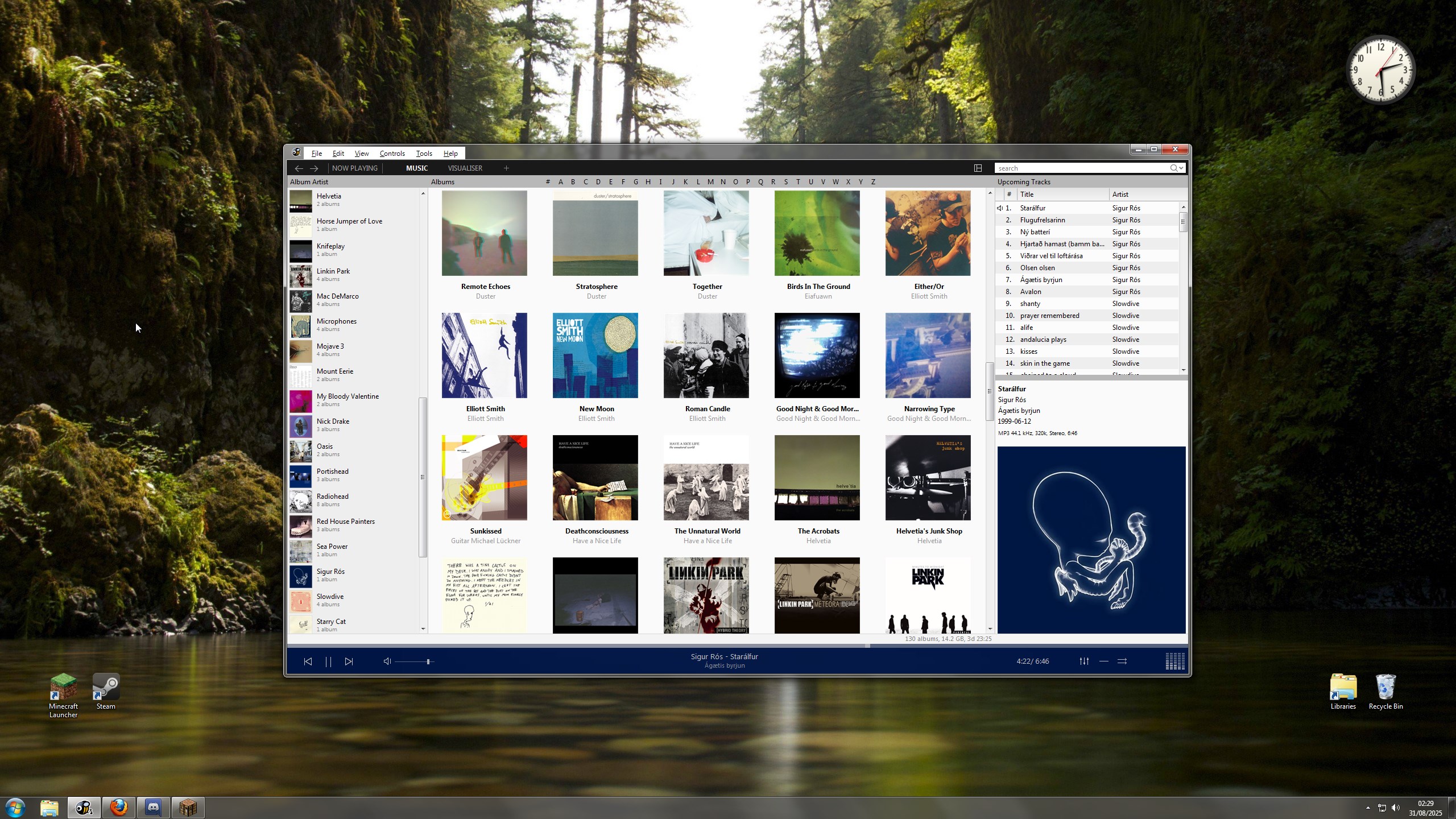This screenshot has width=1456, height=819.
Task: Click the network icon in system tray
Action: (x=1382, y=808)
